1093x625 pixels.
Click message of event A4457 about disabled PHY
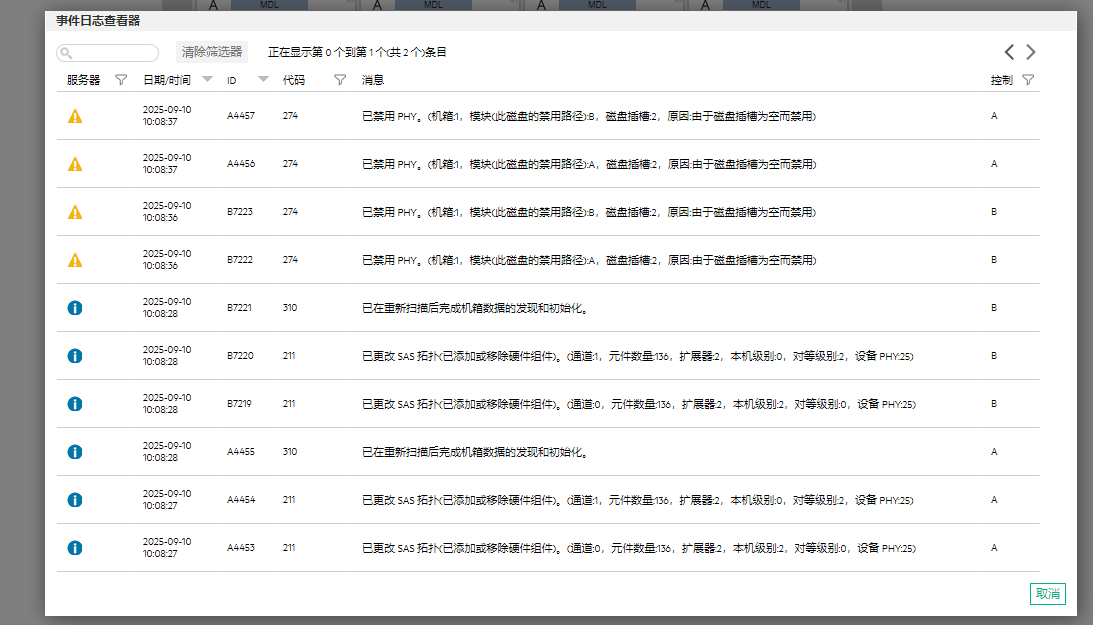(589, 116)
